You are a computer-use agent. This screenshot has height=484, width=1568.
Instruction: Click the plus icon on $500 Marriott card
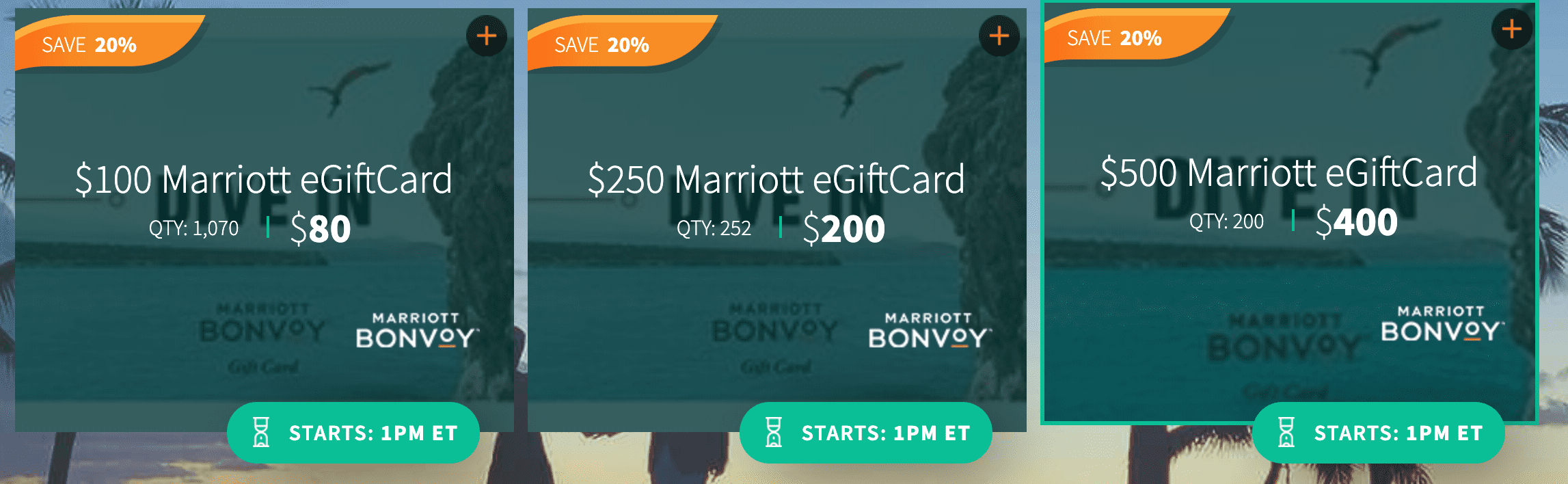pos(1512,29)
